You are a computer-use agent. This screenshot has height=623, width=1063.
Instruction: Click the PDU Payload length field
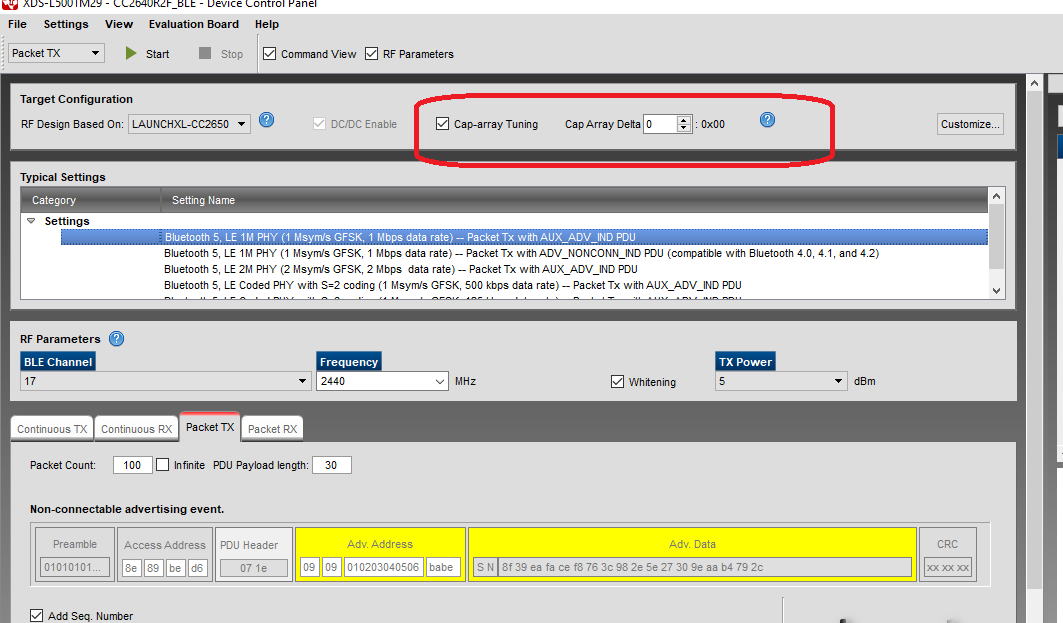click(332, 465)
